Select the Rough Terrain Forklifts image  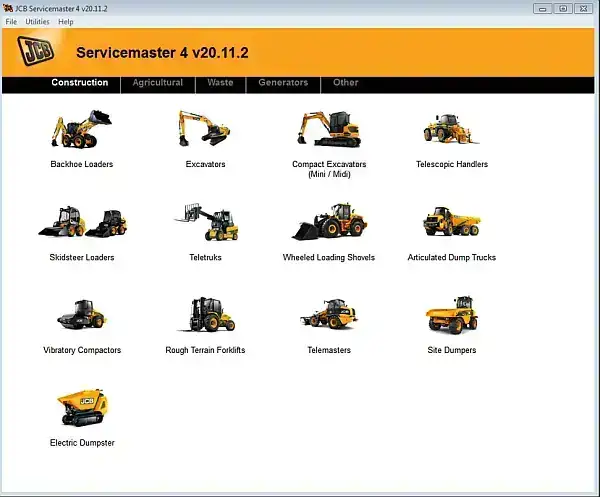[207, 314]
